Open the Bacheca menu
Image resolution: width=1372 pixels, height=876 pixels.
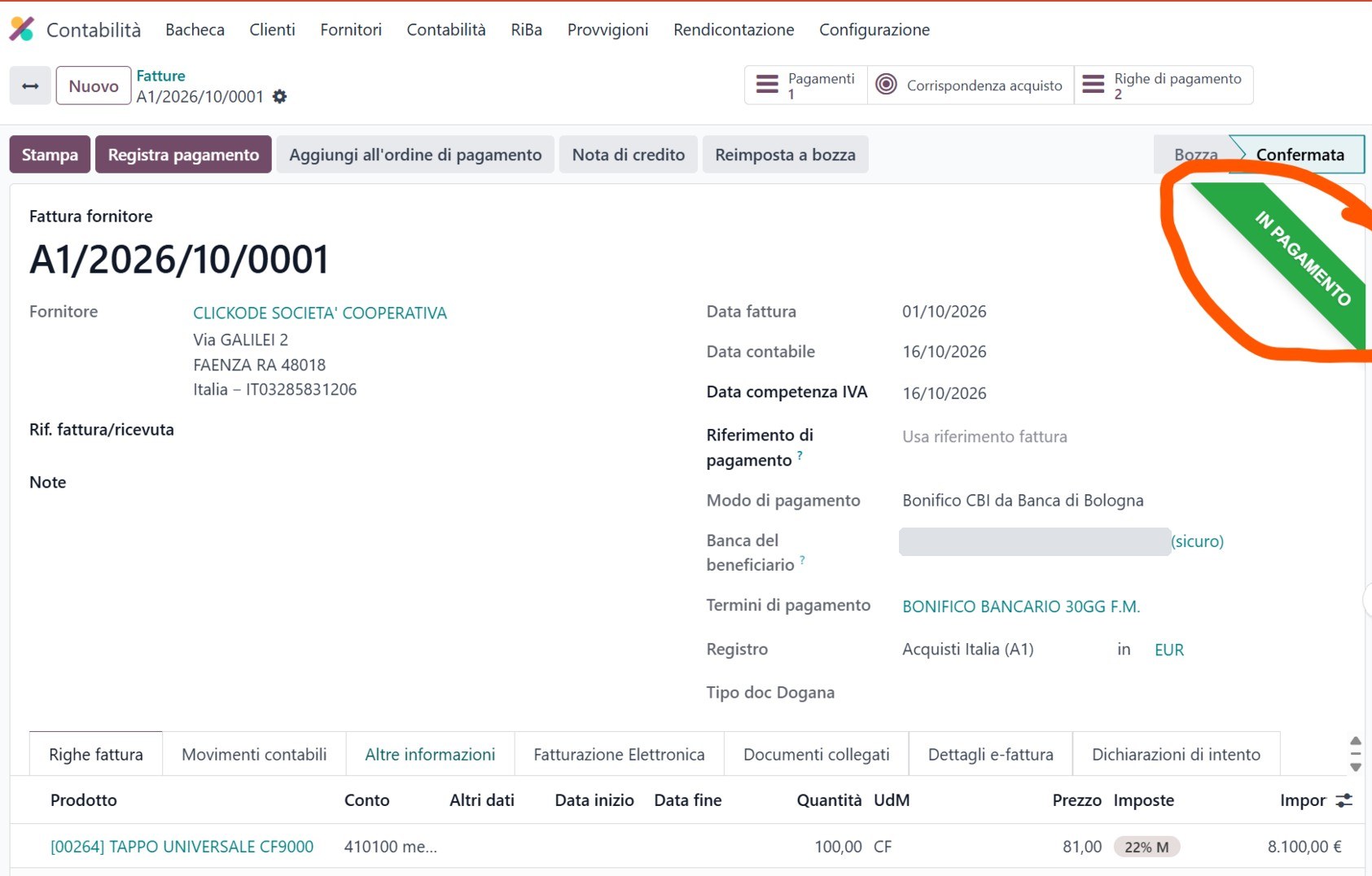click(195, 29)
